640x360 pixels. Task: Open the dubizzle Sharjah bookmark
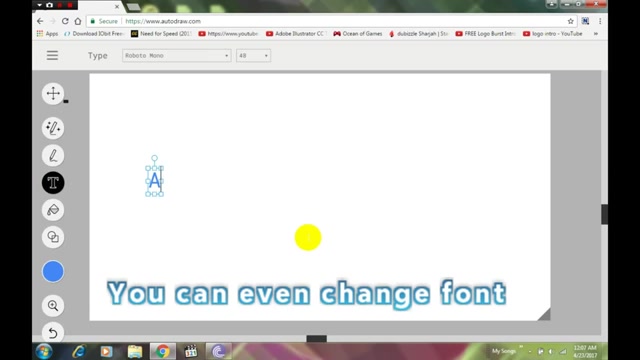(x=418, y=34)
